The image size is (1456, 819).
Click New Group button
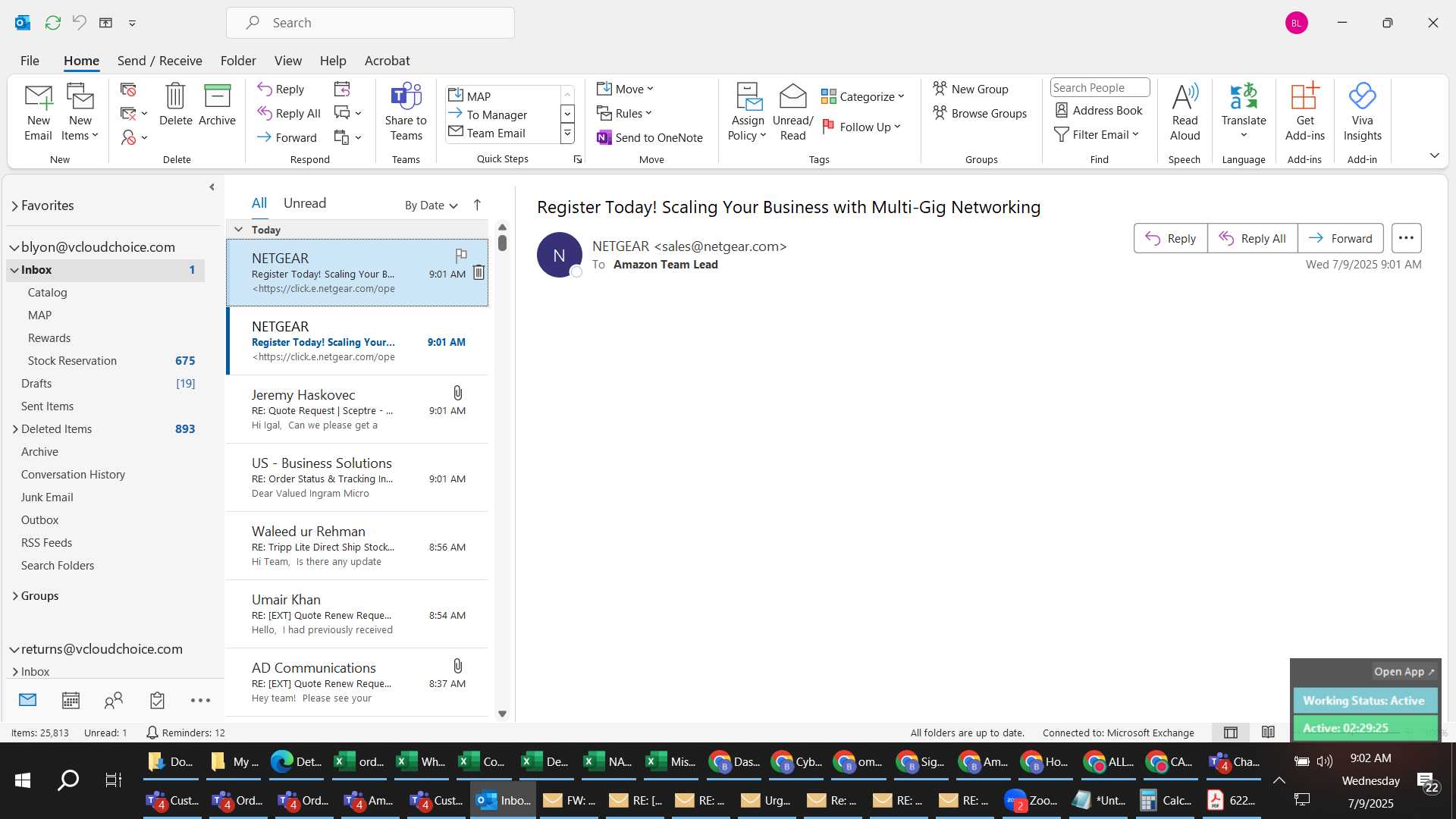coord(970,89)
